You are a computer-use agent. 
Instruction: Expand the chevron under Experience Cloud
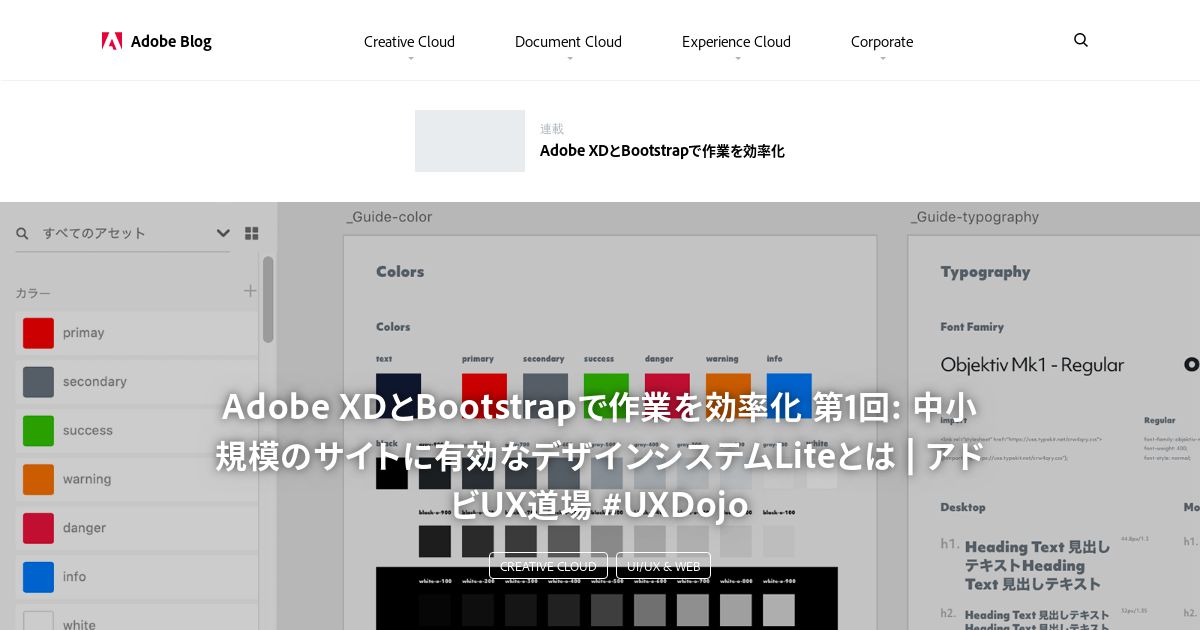click(737, 59)
